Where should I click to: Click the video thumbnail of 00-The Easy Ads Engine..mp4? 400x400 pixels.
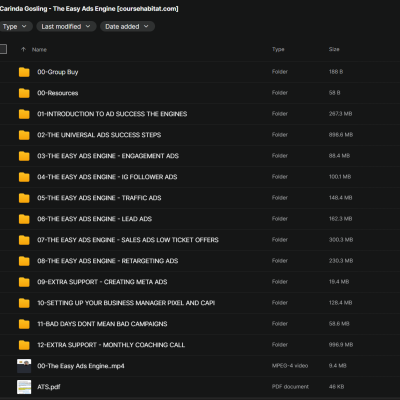[x=24, y=366]
